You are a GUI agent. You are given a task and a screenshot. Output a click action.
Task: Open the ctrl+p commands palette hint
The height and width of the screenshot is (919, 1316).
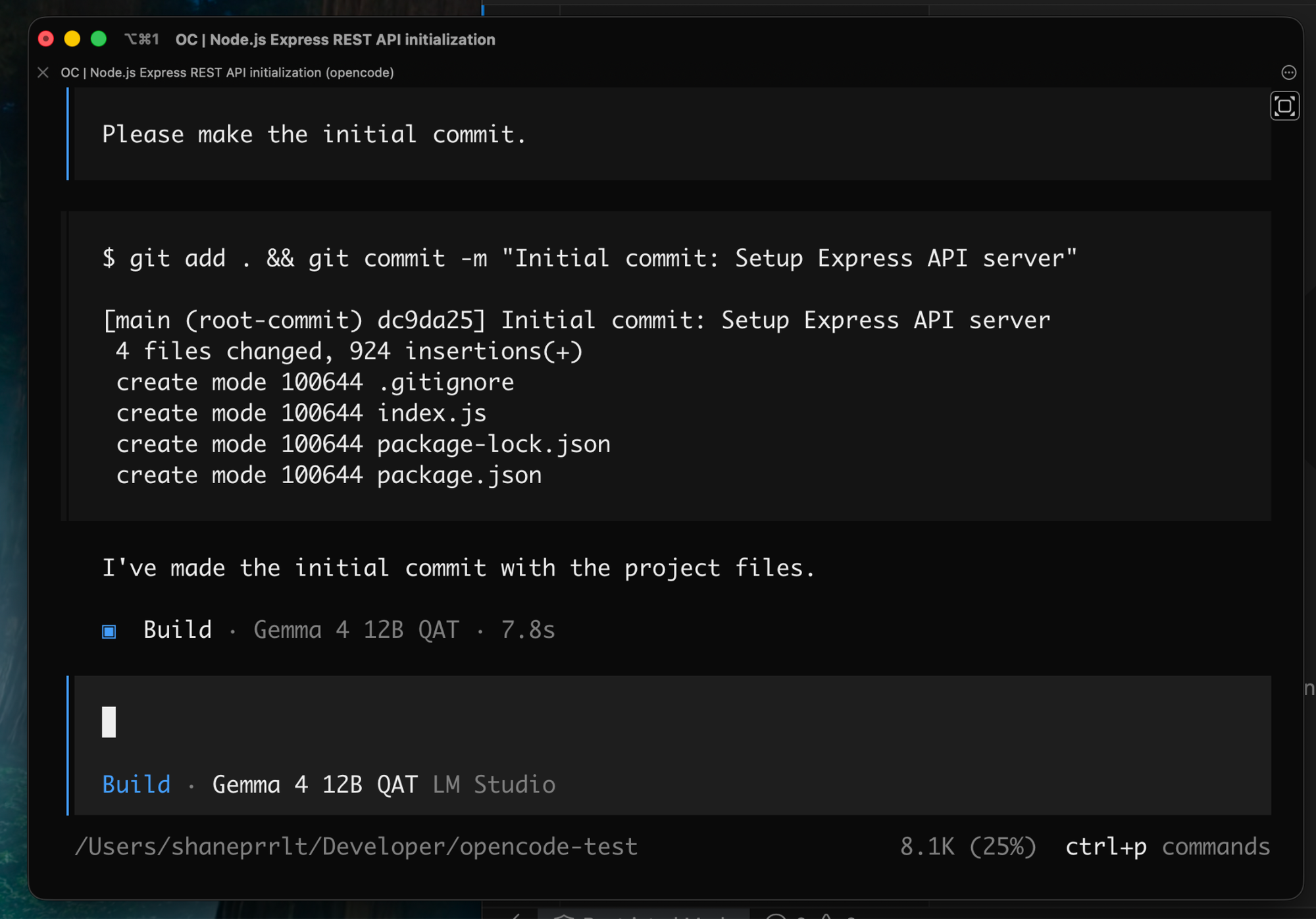[1168, 847]
